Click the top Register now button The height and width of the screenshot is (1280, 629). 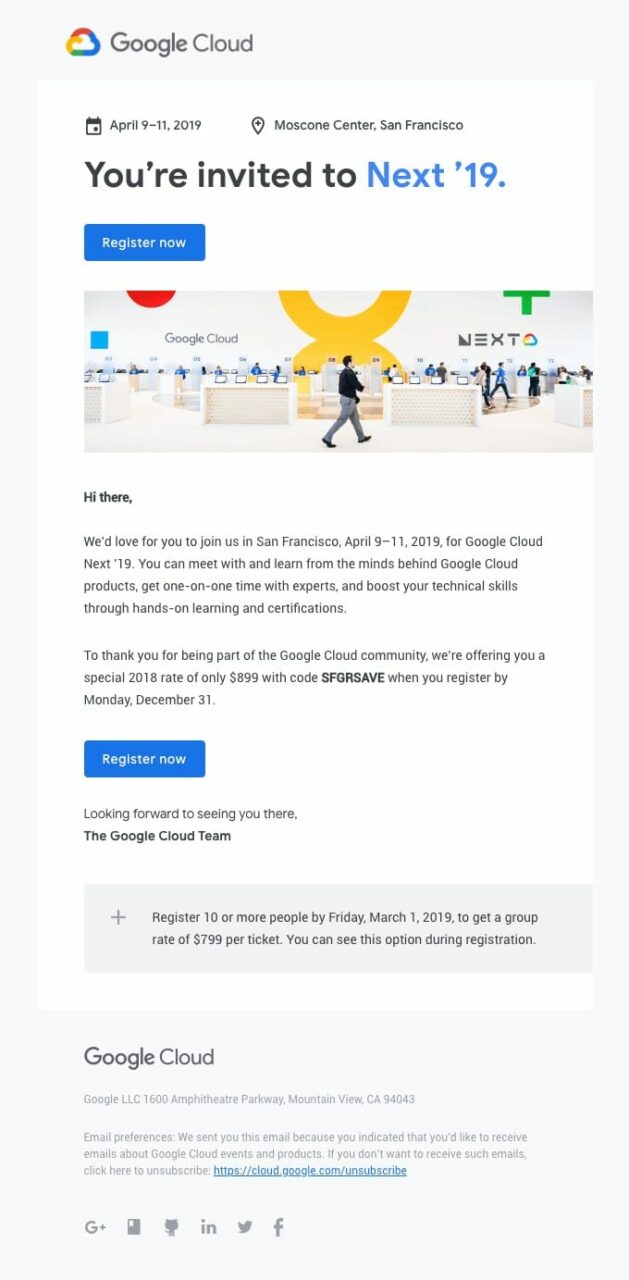pyautogui.click(x=144, y=242)
